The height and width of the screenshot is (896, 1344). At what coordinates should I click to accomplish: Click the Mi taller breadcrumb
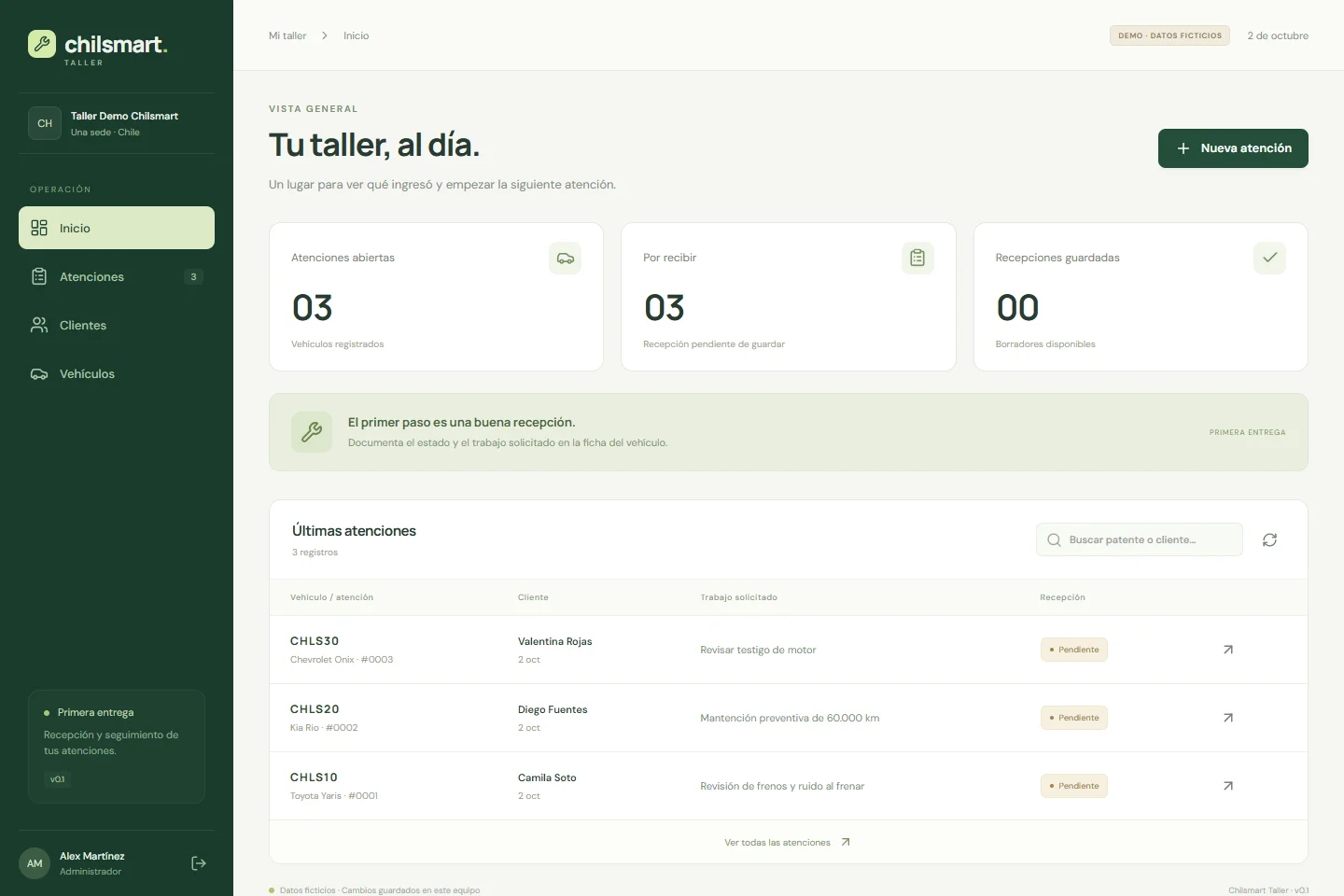tap(287, 35)
